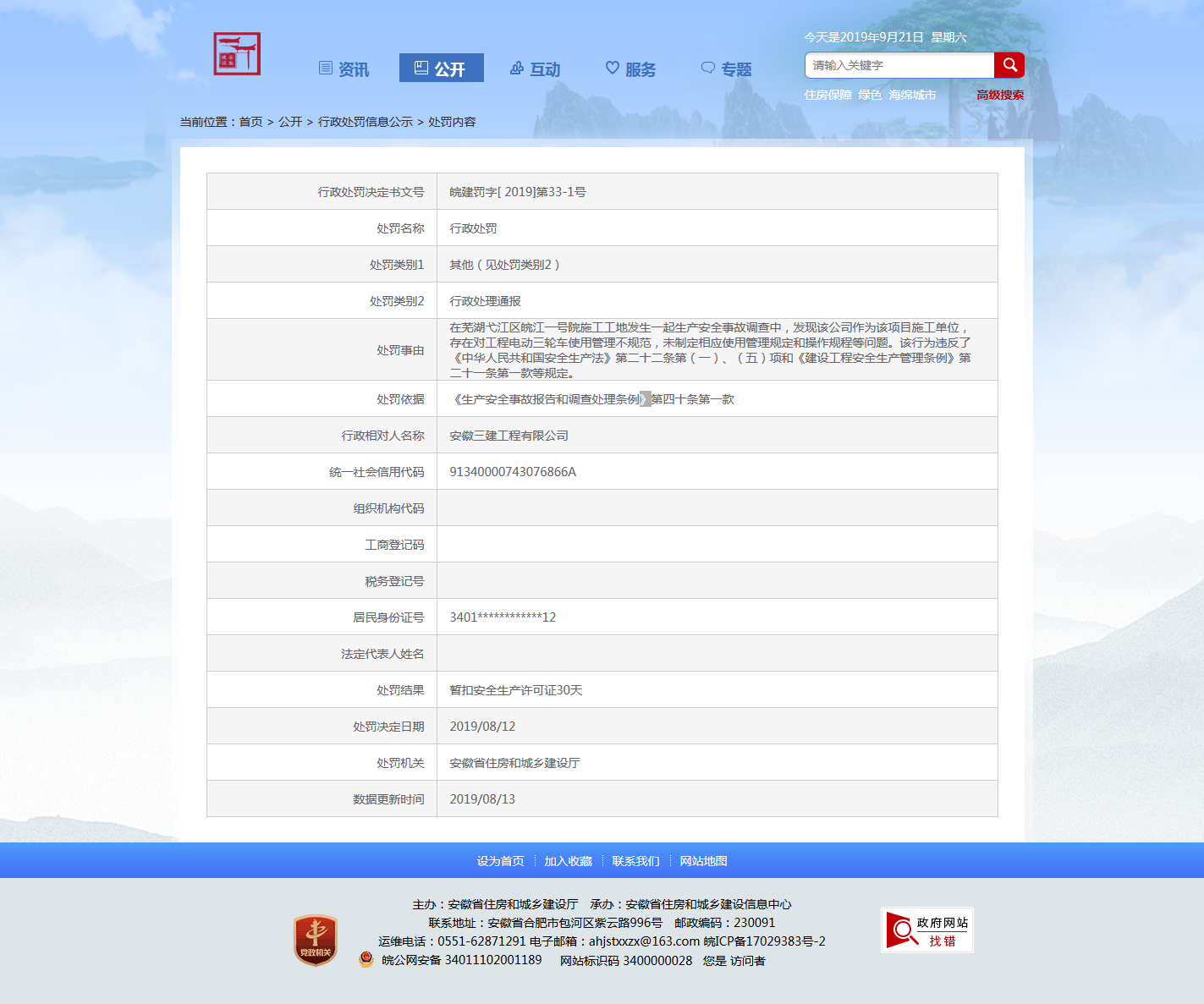The width and height of the screenshot is (1204, 1004).
Task: Click 皖公网安备 34011102001189 link
Action: pos(462,960)
